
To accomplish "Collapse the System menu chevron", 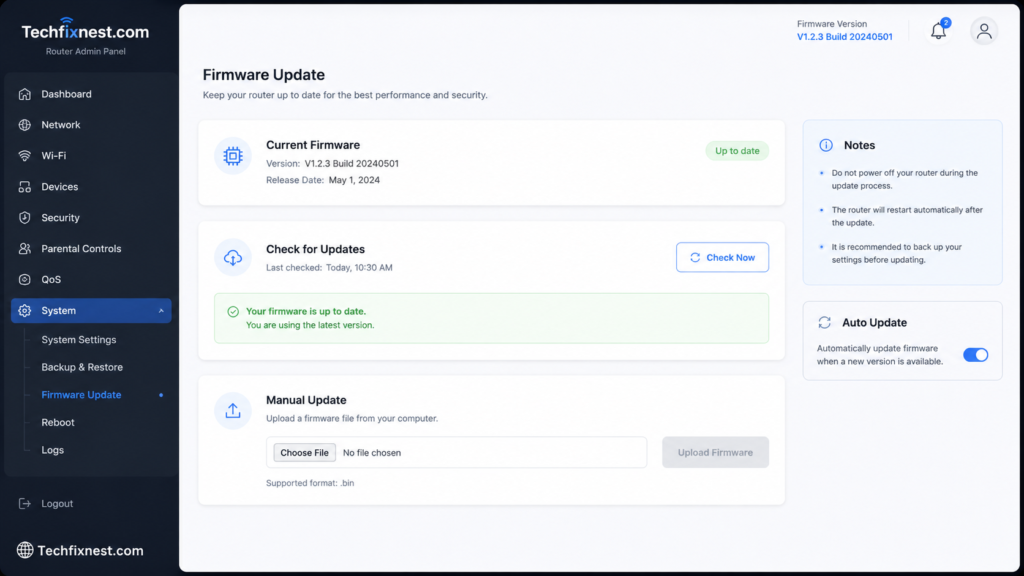I will point(161,311).
